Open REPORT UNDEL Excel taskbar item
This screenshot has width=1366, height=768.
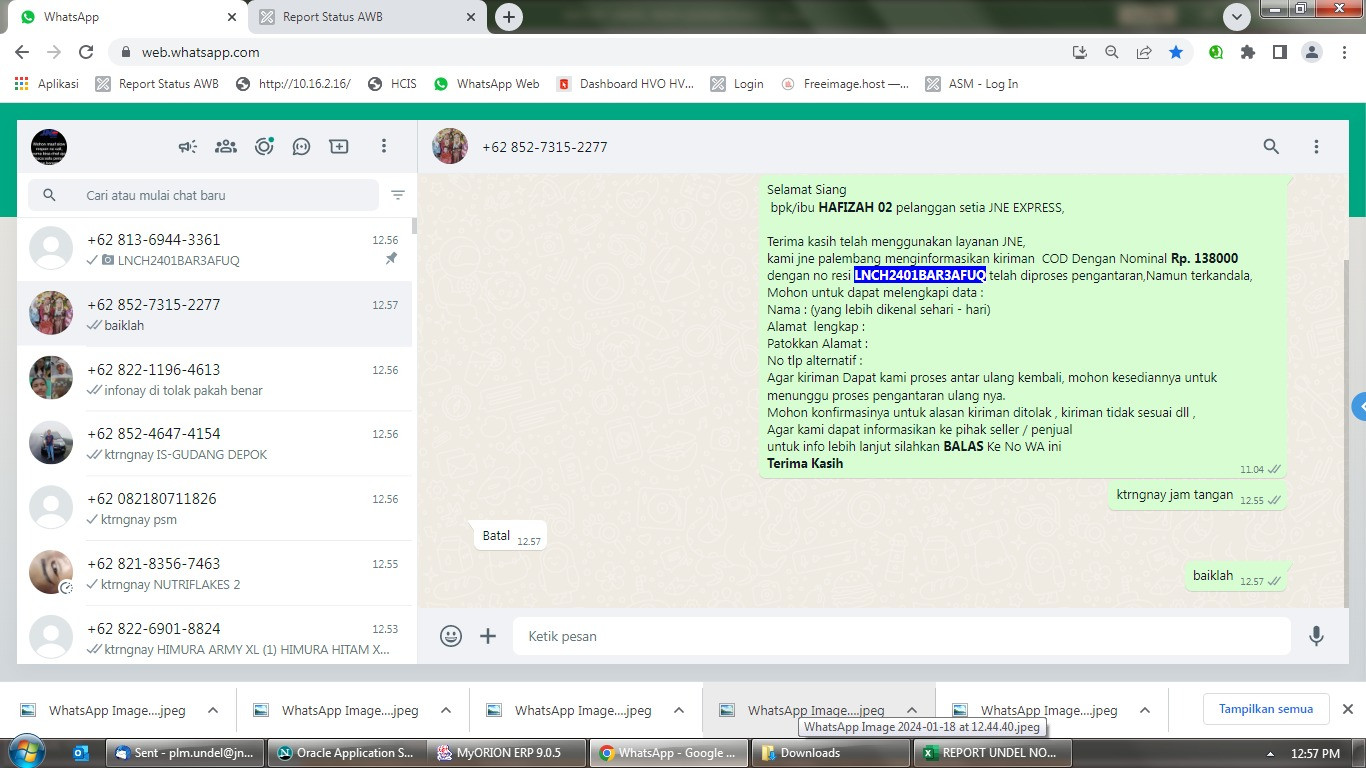[992, 753]
